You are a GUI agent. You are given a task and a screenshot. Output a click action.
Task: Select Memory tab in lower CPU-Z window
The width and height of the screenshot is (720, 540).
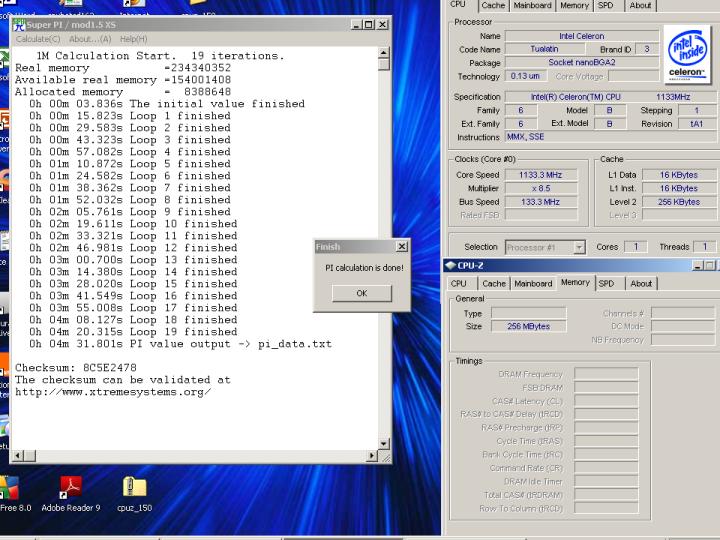(575, 282)
